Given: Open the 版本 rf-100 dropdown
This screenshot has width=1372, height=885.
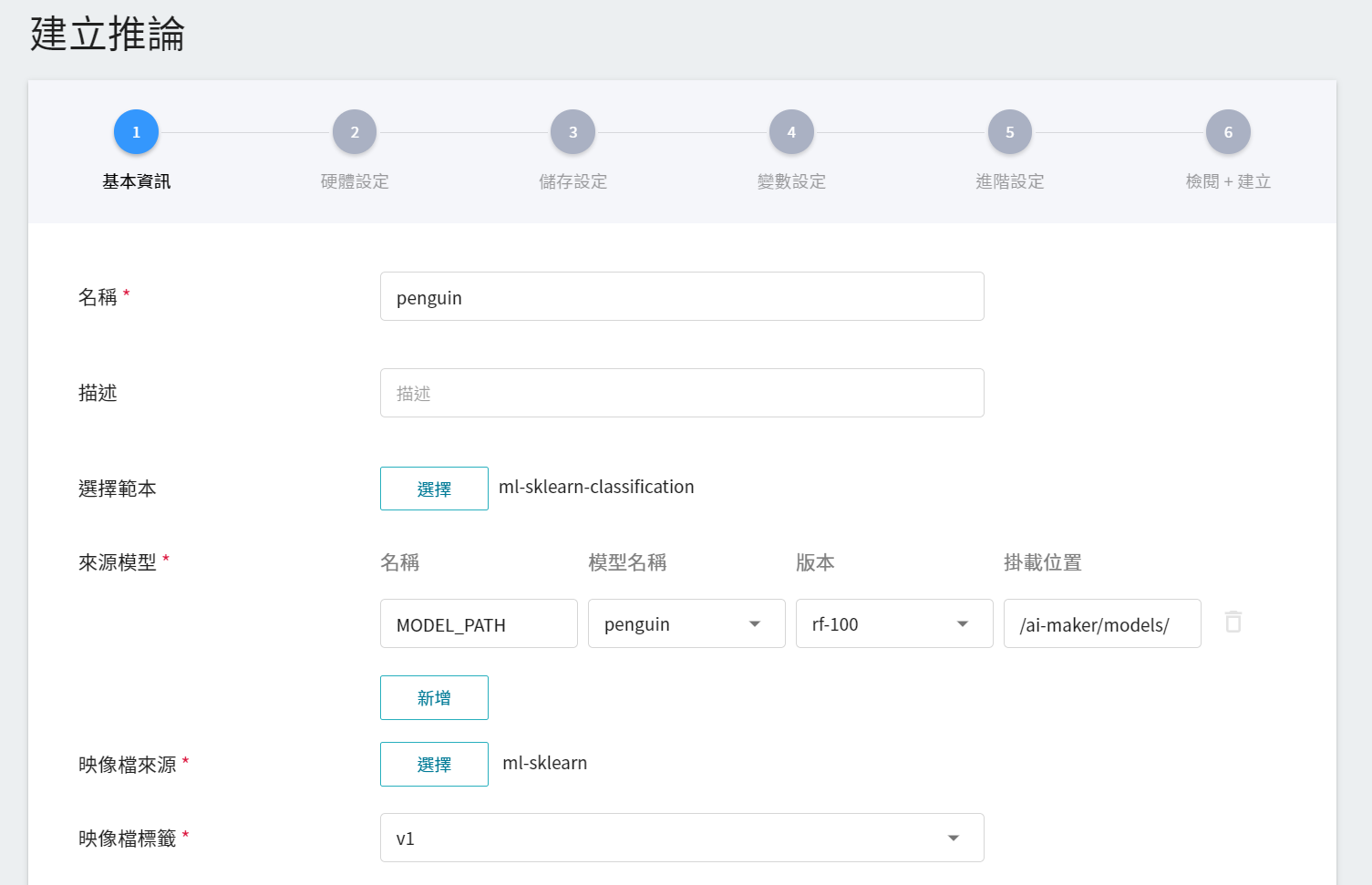Looking at the screenshot, I should click(x=893, y=623).
